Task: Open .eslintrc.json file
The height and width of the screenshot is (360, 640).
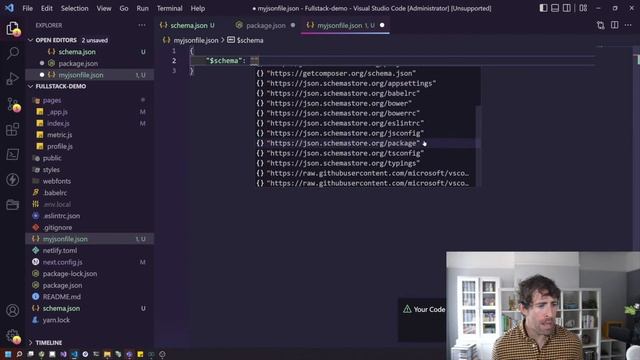Action: coord(89,216)
